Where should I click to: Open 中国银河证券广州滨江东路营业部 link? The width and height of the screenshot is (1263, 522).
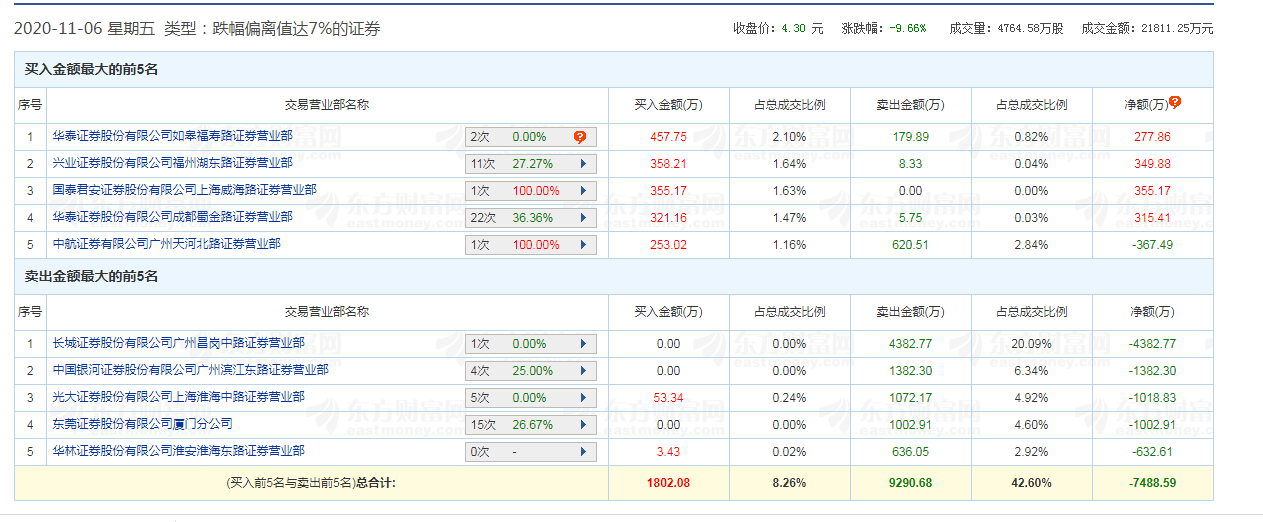(191, 370)
